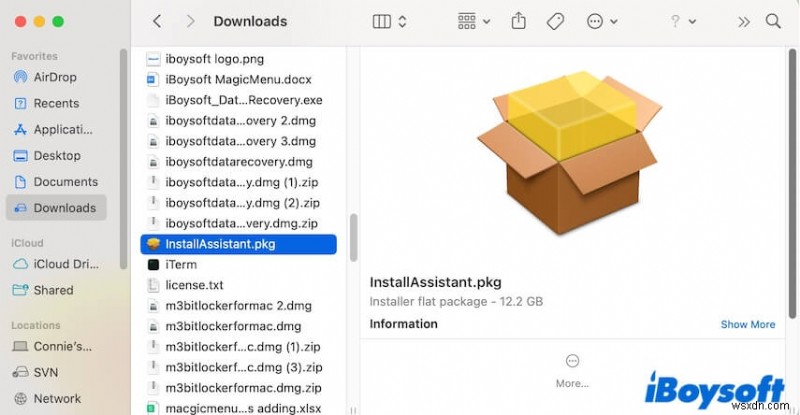Open Shared in the sidebar
This screenshot has height=415, width=800.
click(53, 290)
